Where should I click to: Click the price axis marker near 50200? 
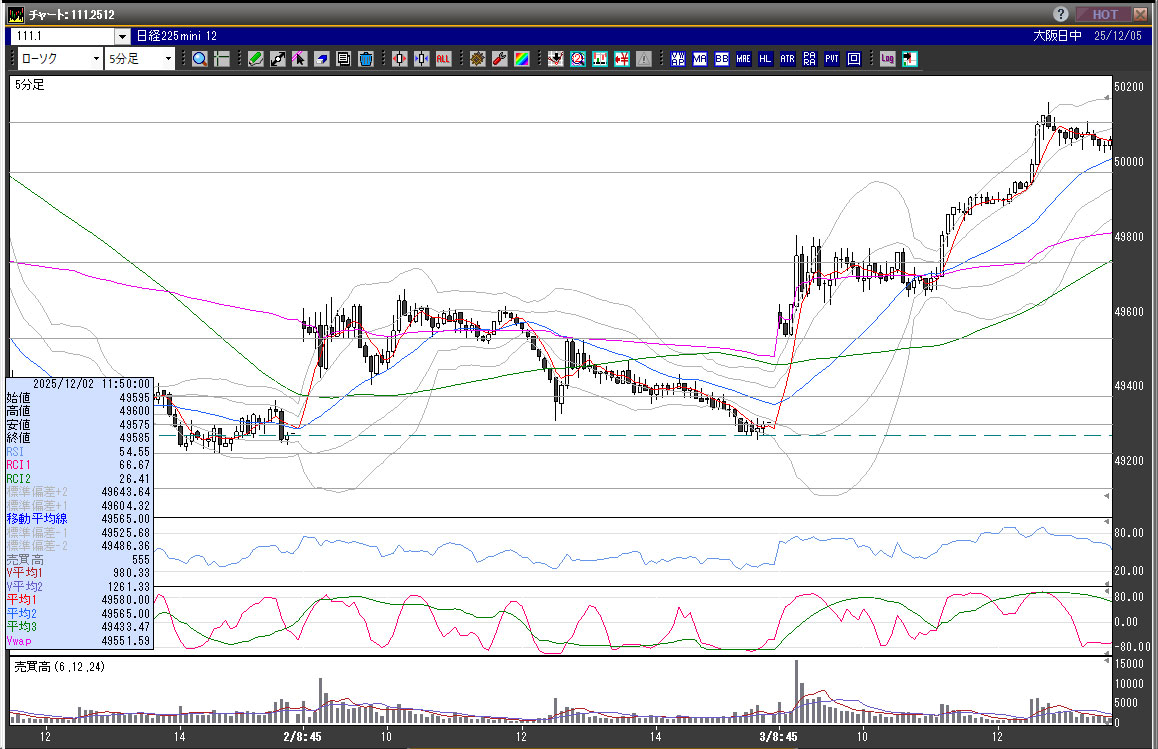(1108, 97)
